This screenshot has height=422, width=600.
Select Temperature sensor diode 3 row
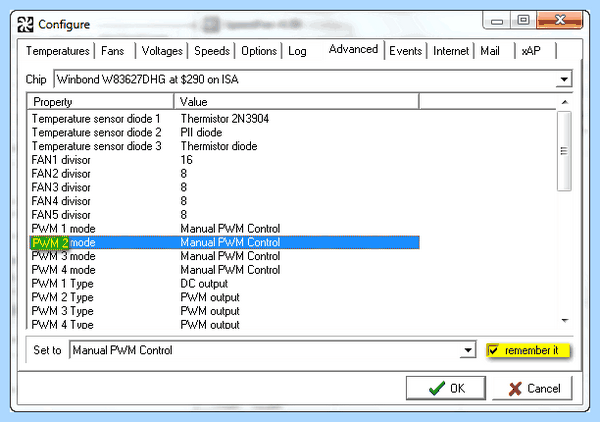[x=224, y=146]
